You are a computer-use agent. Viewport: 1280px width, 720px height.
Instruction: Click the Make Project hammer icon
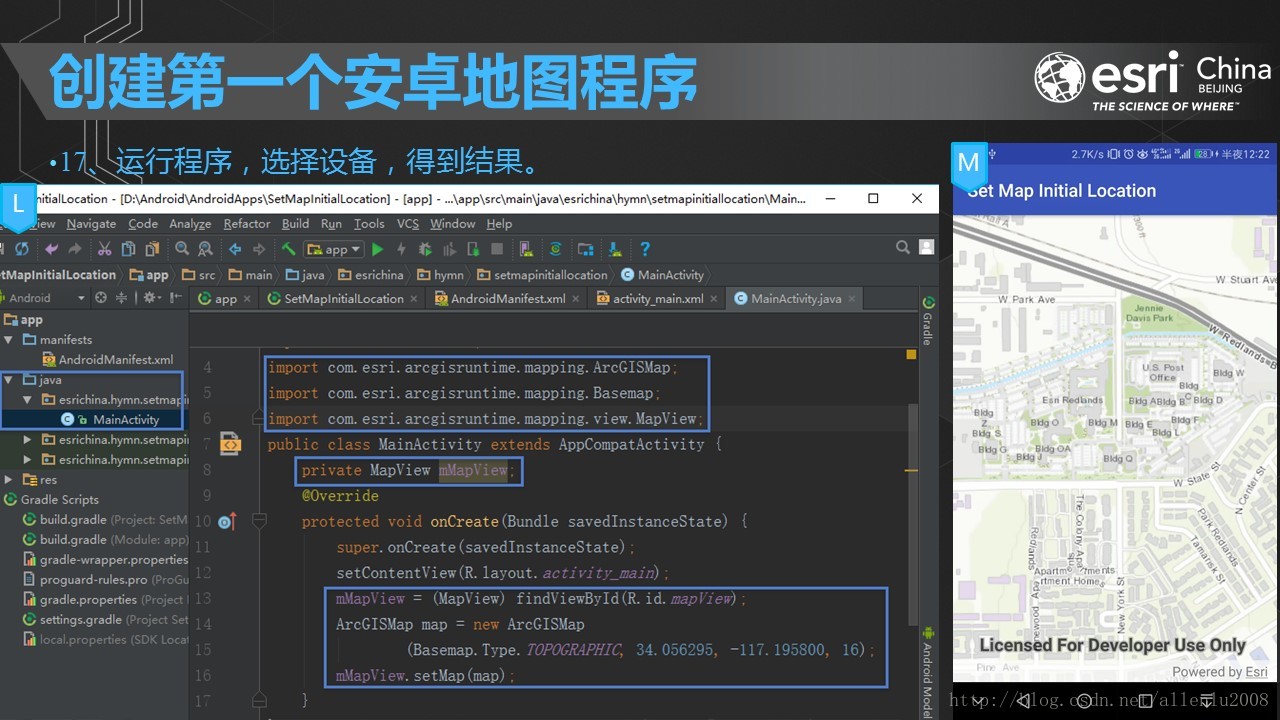(x=288, y=249)
